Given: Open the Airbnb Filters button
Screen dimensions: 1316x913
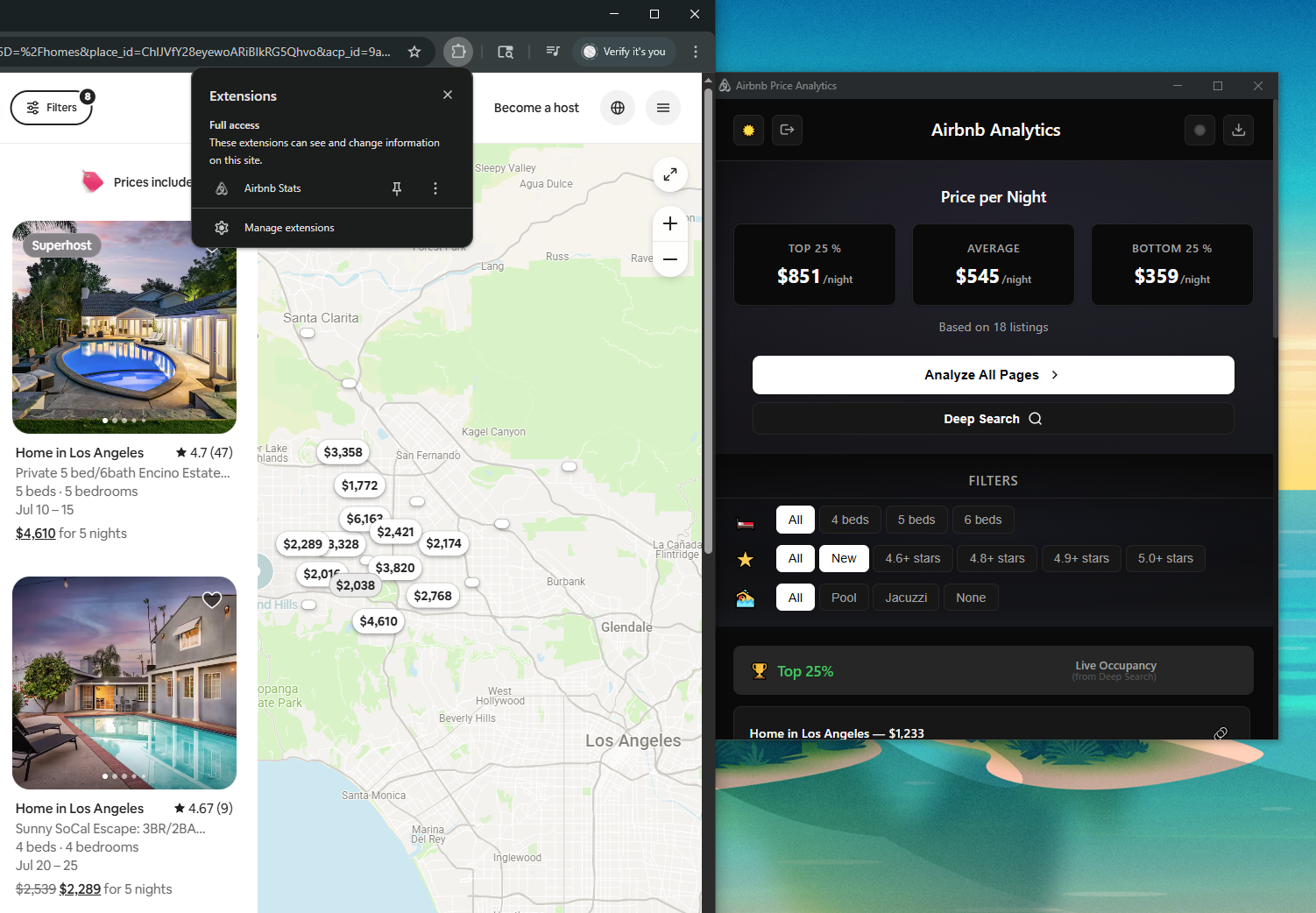Looking at the screenshot, I should (52, 108).
